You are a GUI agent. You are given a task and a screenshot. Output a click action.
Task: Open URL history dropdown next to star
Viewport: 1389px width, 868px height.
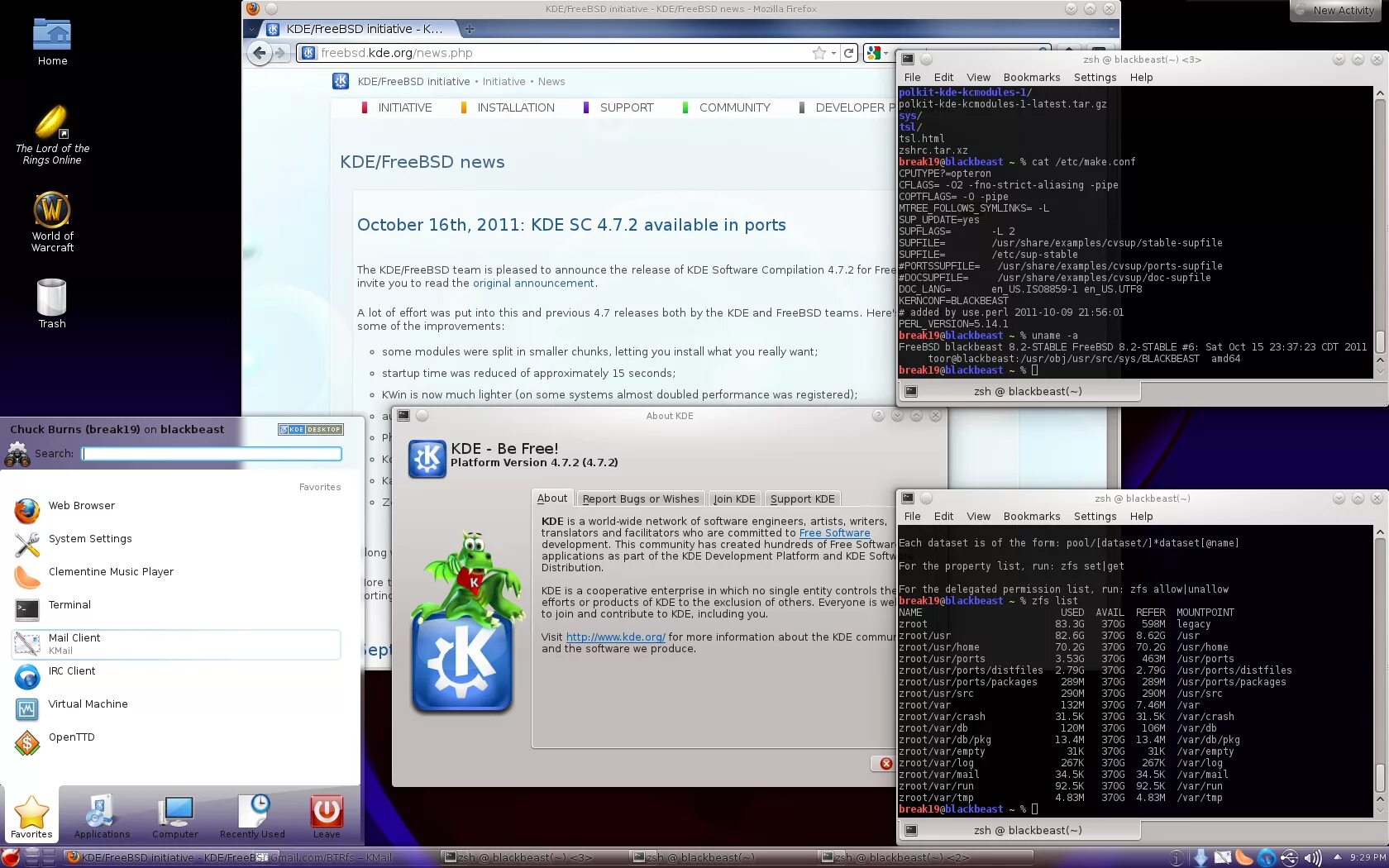pyautogui.click(x=833, y=53)
